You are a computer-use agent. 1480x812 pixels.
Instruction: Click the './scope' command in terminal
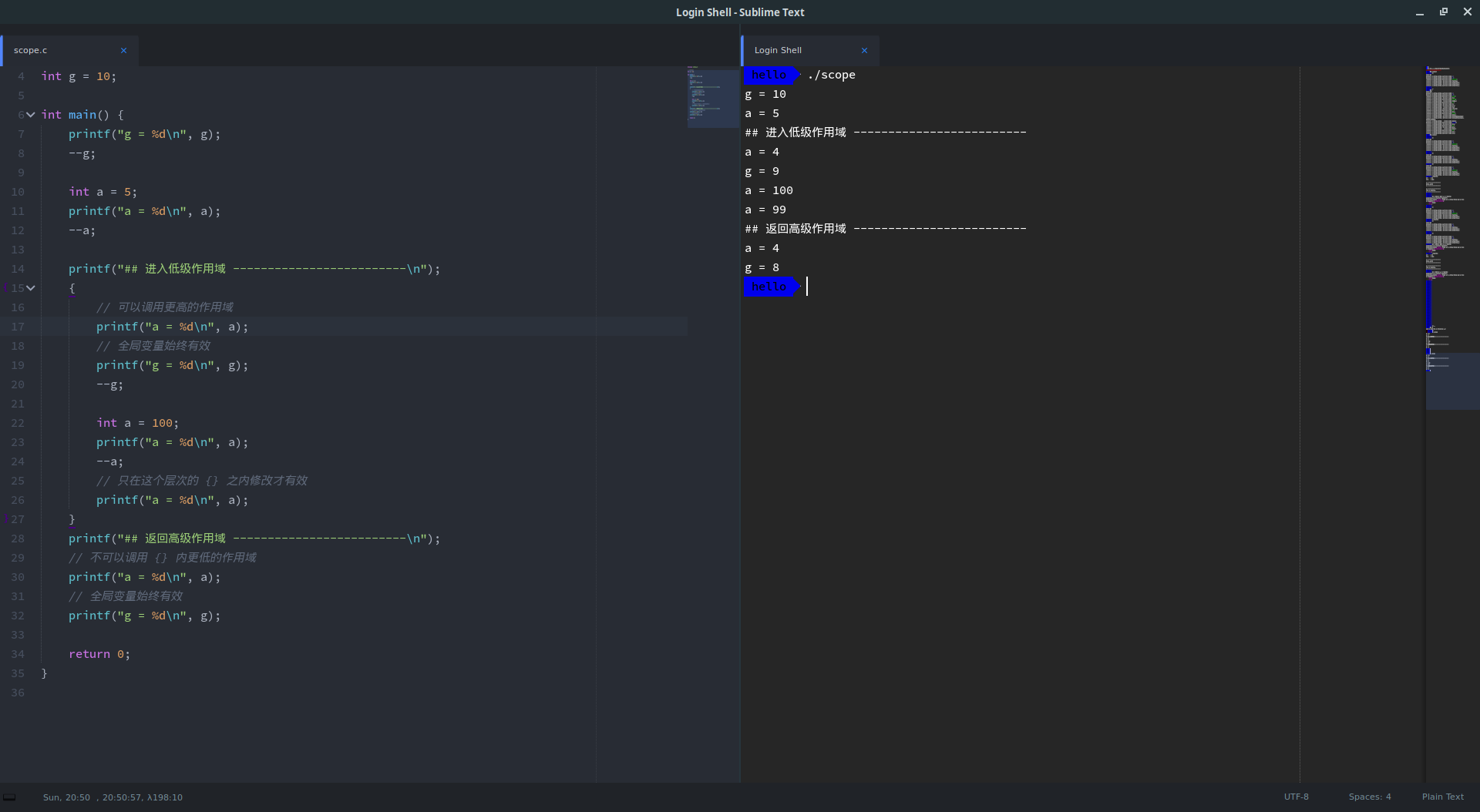832,75
